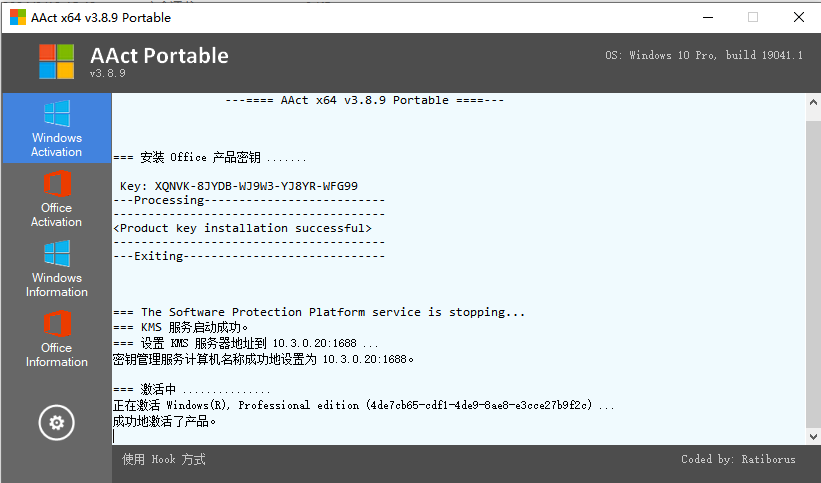Click the AAct four-color logo in header
This screenshot has height=483, width=821.
[57, 61]
